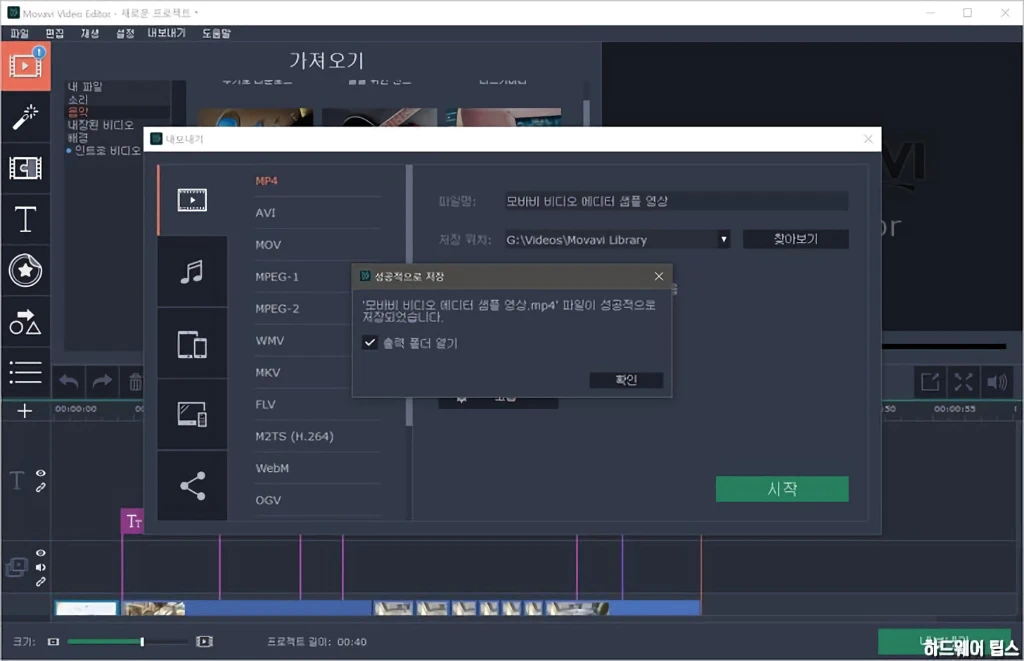Open the Stickers star tool
Screen dimensions: 1024x661
pyautogui.click(x=25, y=270)
